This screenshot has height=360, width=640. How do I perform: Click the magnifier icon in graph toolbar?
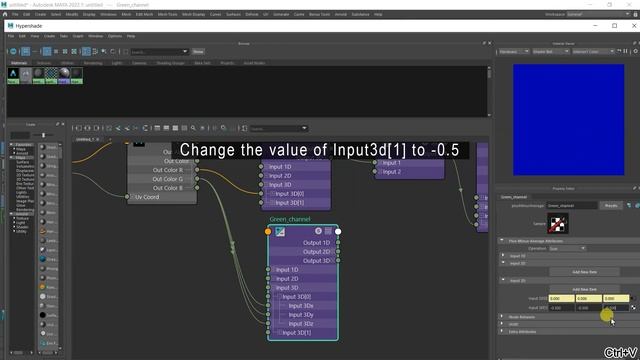193,128
